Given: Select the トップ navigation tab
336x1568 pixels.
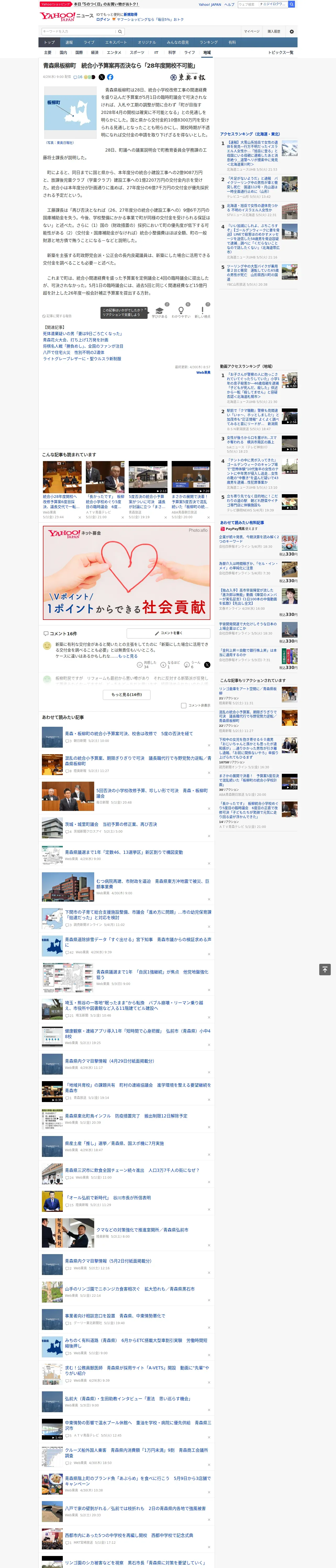Looking at the screenshot, I should 49,43.
